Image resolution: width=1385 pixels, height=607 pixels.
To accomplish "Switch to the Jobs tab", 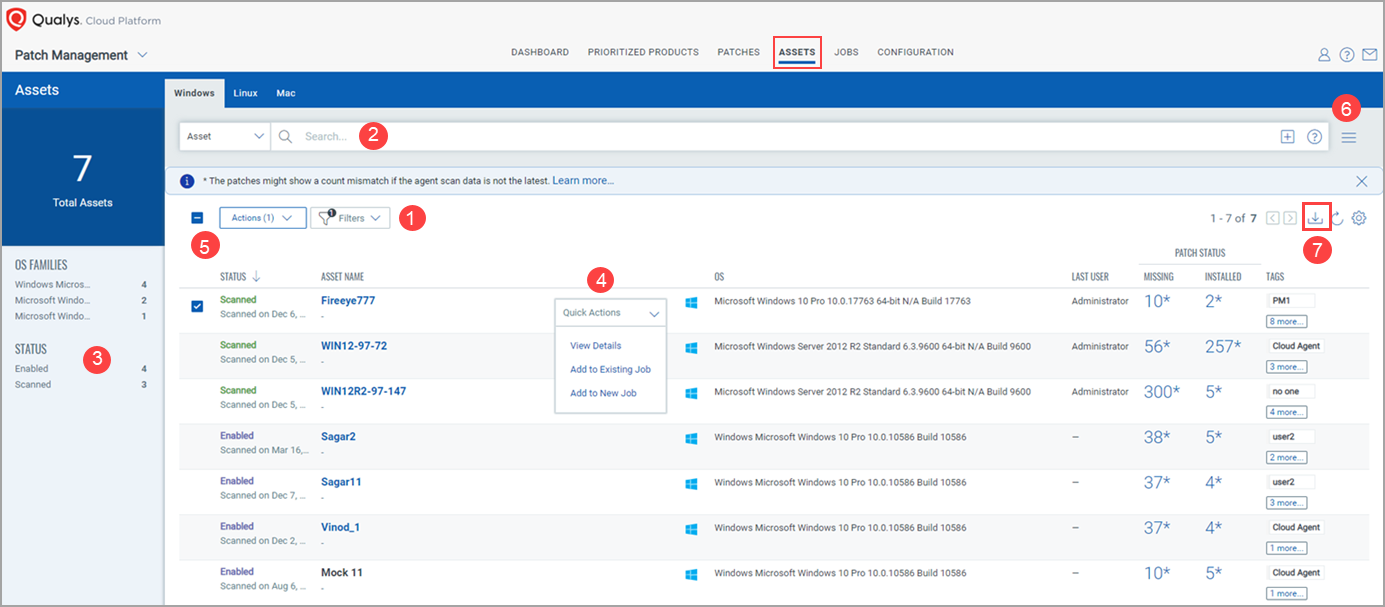I will [846, 52].
